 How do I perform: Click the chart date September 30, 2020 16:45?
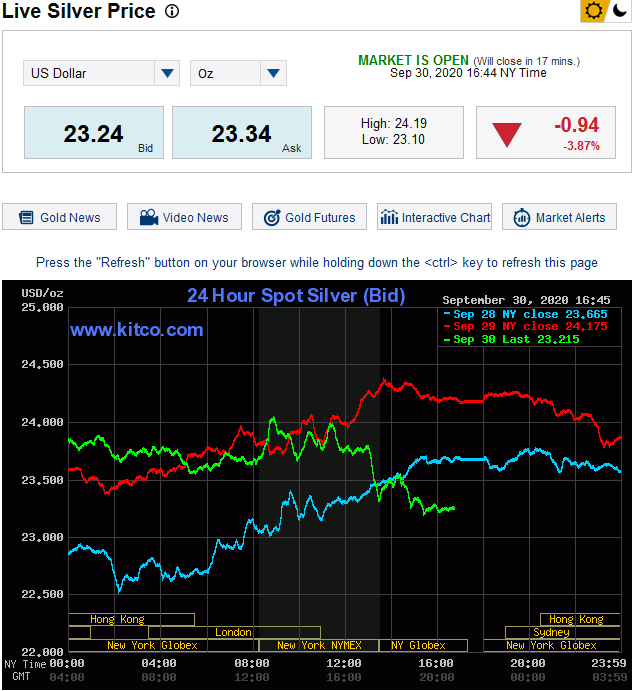click(526, 300)
